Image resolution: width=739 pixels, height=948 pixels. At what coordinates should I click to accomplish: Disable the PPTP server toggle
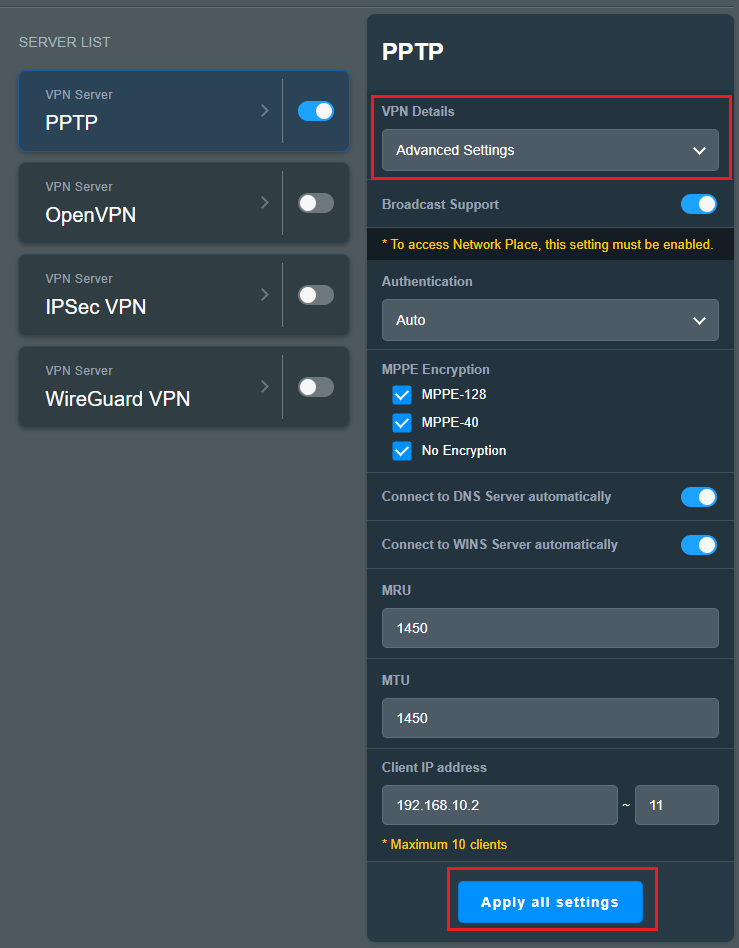[316, 111]
